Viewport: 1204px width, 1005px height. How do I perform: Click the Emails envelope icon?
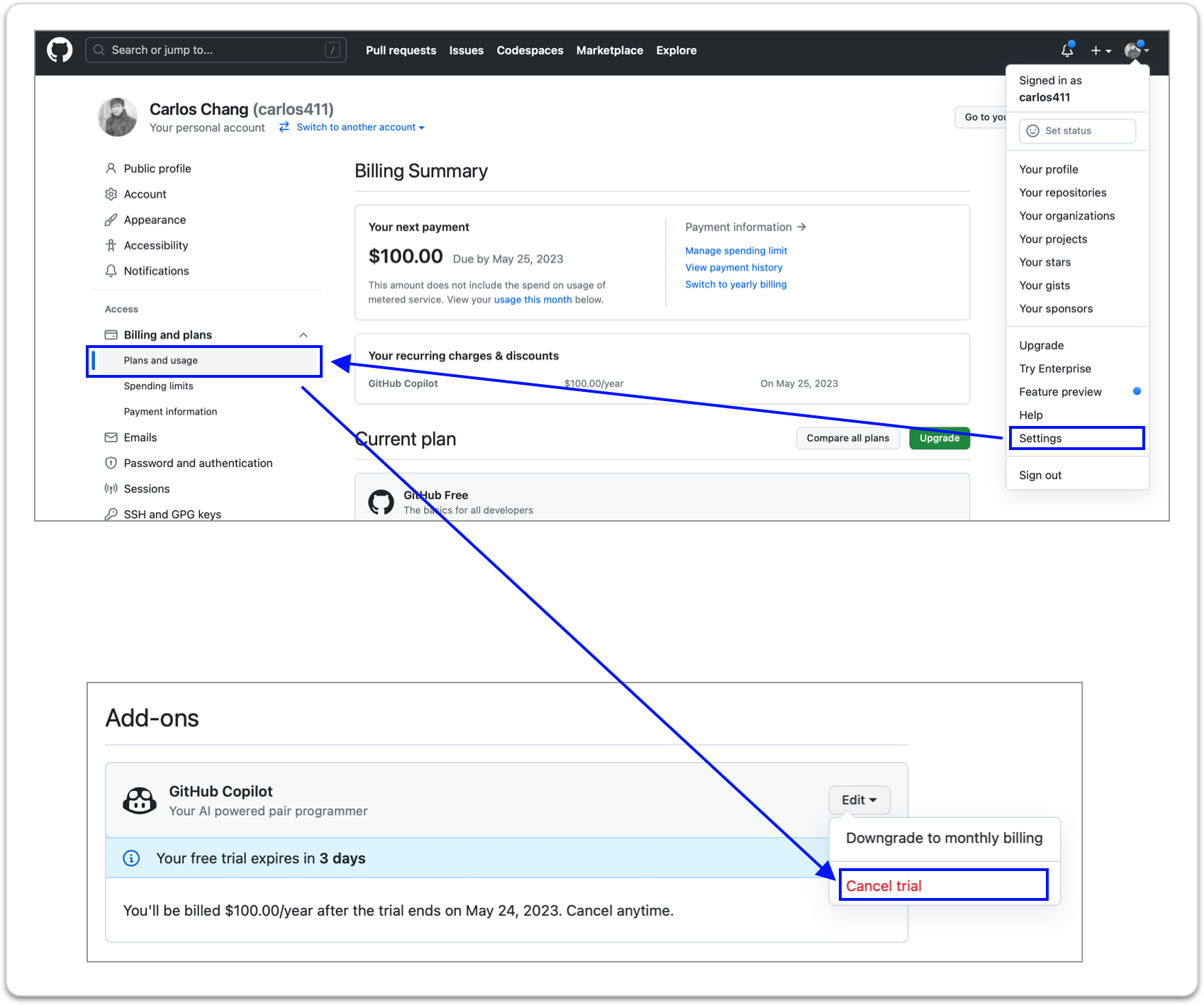click(111, 437)
